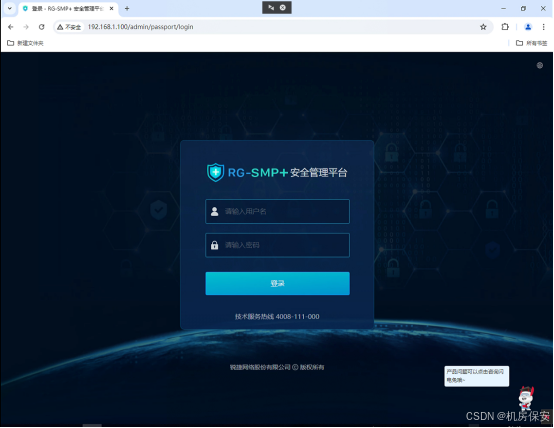Open a new browser tab
This screenshot has width=554, height=428.
pos(127,8)
